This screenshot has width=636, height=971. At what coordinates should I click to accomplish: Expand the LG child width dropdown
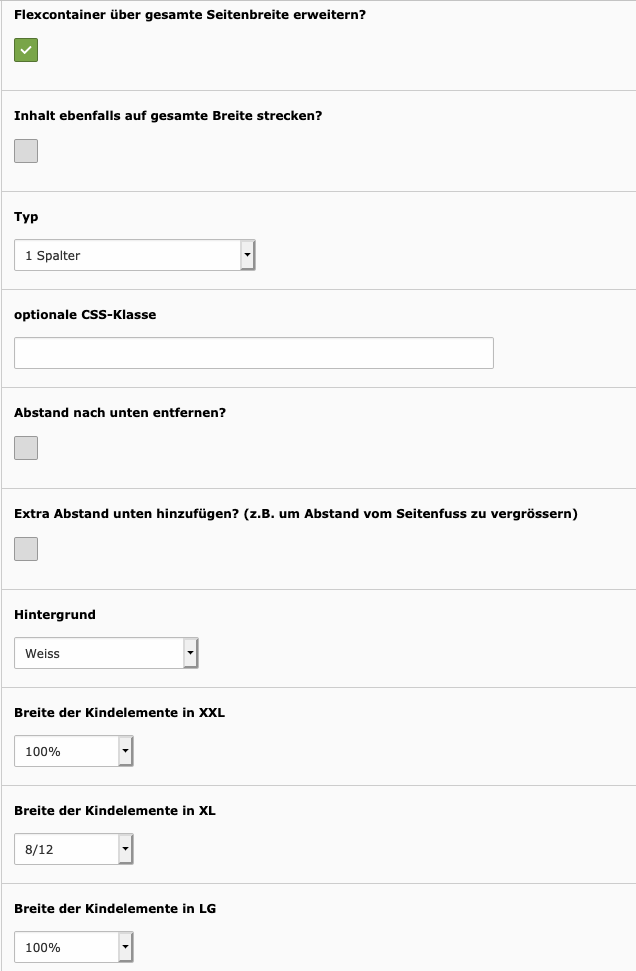(74, 947)
